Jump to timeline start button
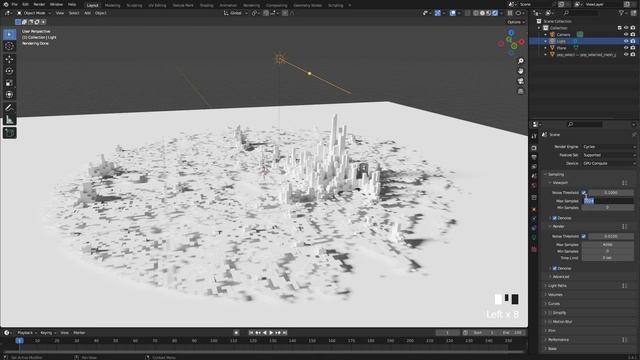 click(251, 333)
